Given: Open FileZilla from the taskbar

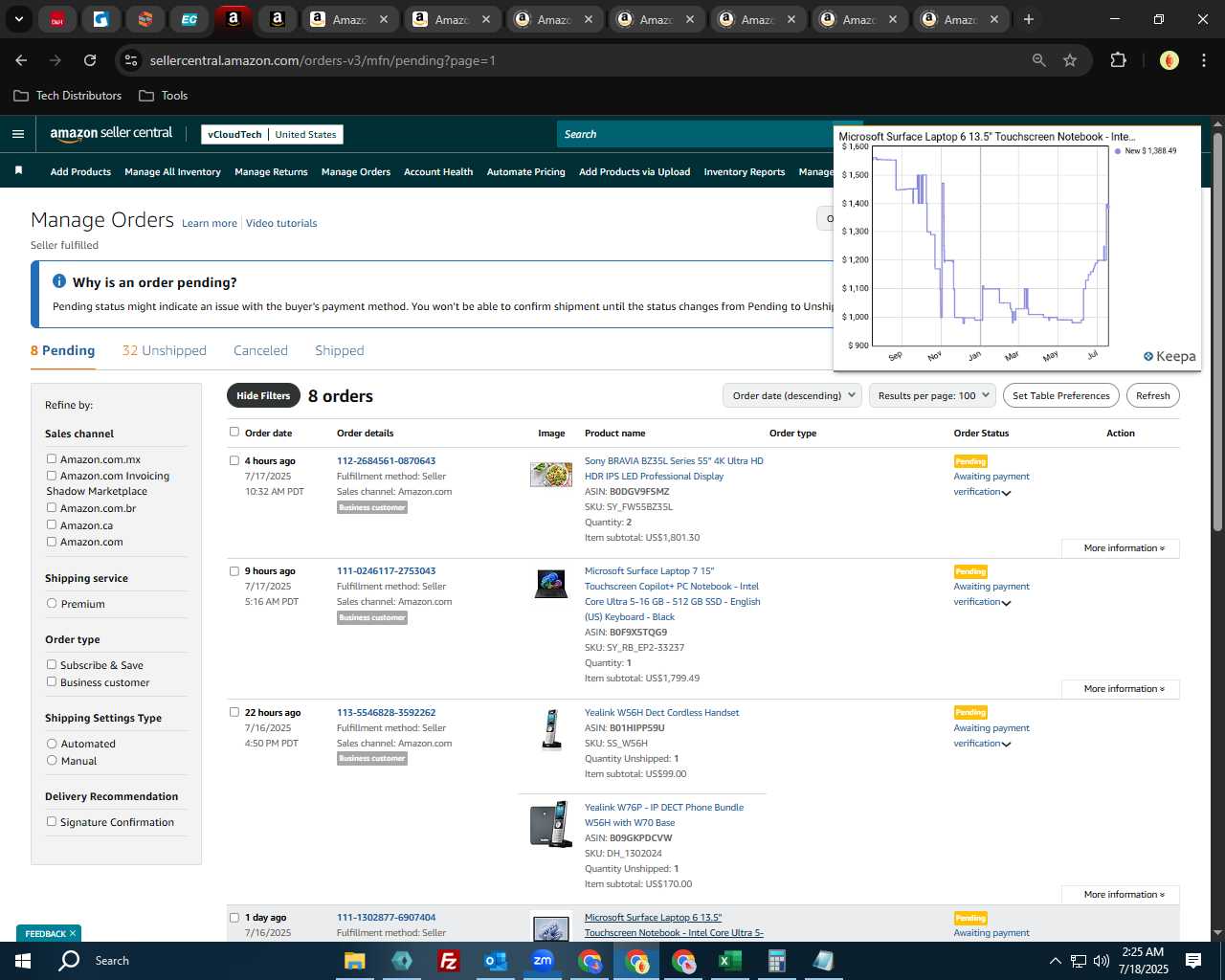Looking at the screenshot, I should click(x=448, y=960).
